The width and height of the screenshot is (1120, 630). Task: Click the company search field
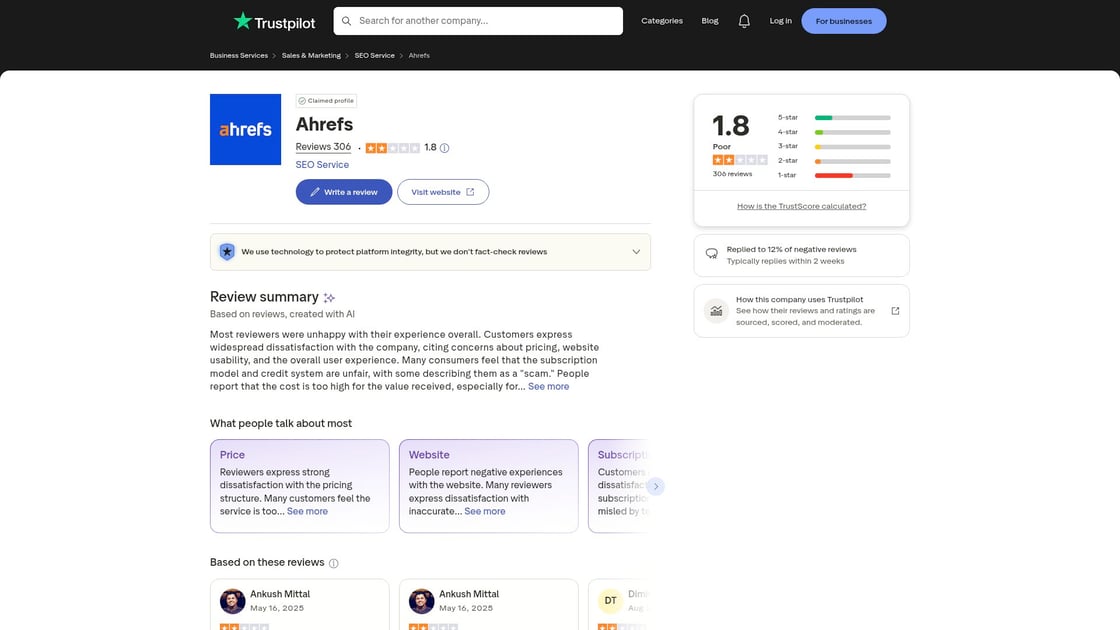478,21
